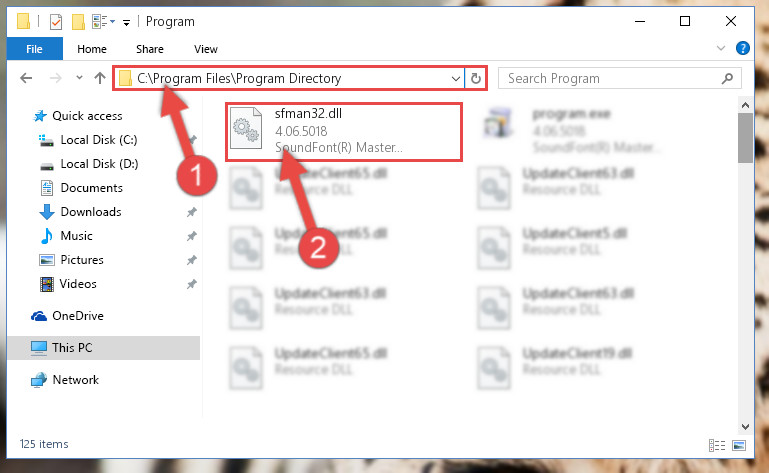This screenshot has width=769, height=473.
Task: Select Local Disk (D:) in sidebar
Action: point(99,164)
